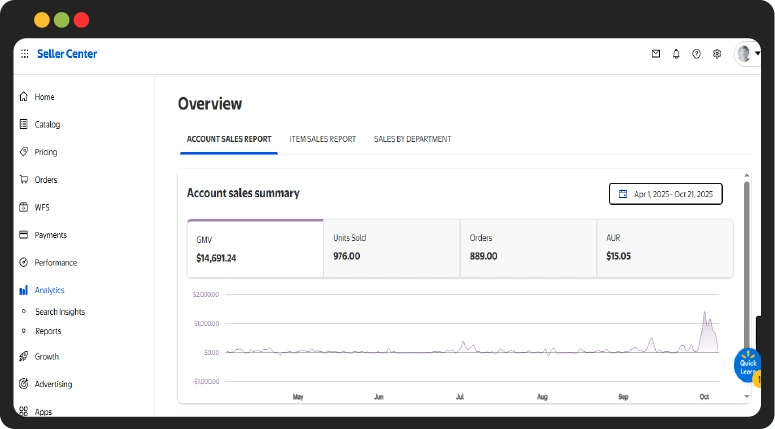The width and height of the screenshot is (775, 429).
Task: Open Reports under Analytics
Action: pyautogui.click(x=48, y=331)
